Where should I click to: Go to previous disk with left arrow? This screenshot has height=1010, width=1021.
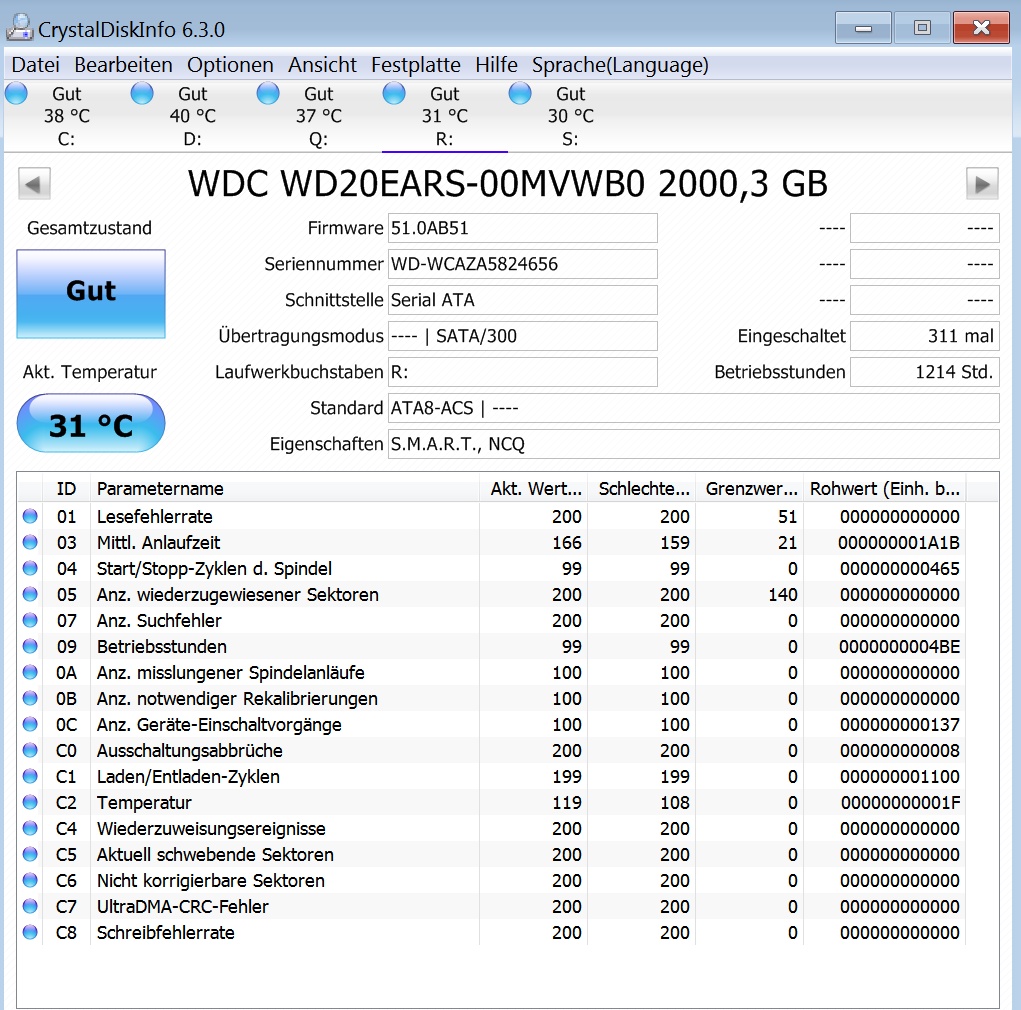[x=34, y=184]
